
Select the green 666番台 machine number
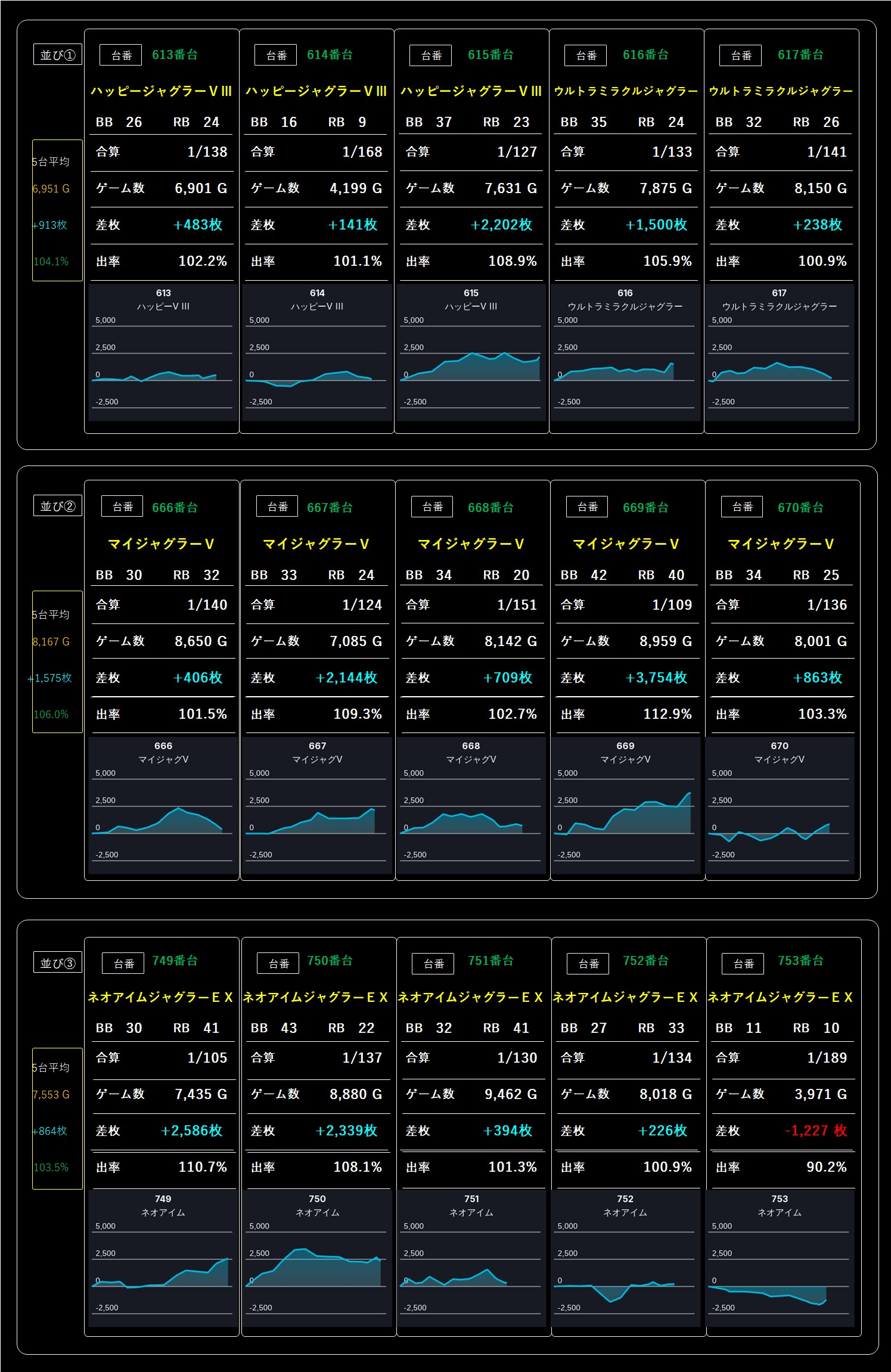coord(175,508)
